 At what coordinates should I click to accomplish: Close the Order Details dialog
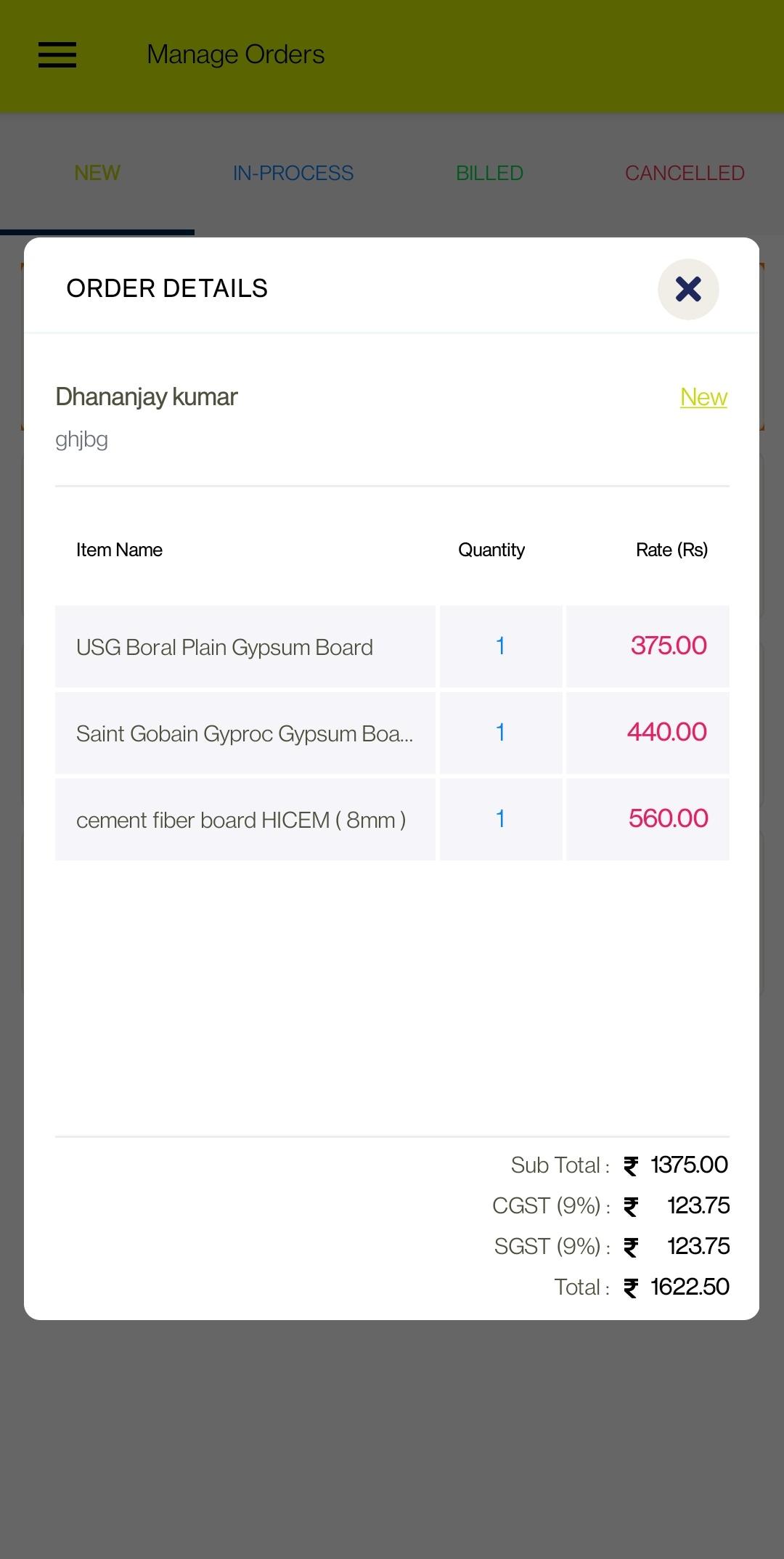(x=688, y=289)
